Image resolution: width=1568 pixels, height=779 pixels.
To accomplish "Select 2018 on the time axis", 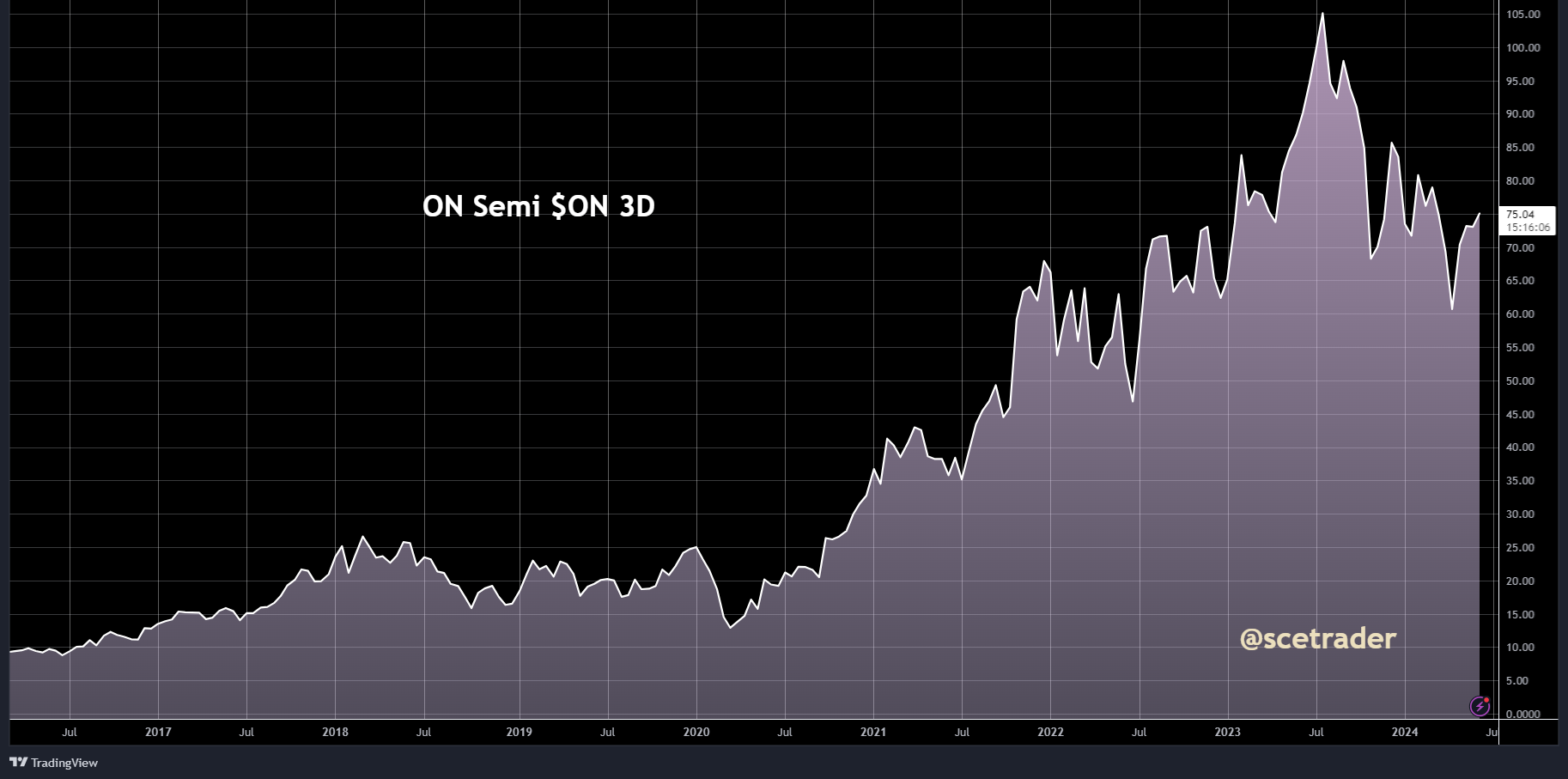I will tap(335, 733).
